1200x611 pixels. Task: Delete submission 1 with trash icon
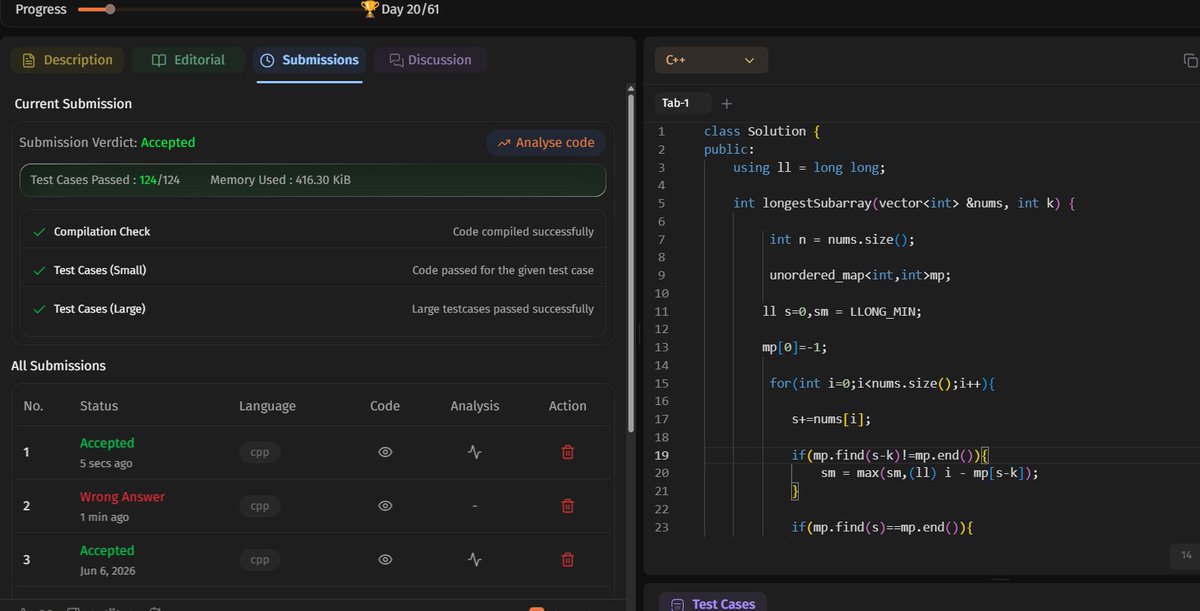coord(567,452)
